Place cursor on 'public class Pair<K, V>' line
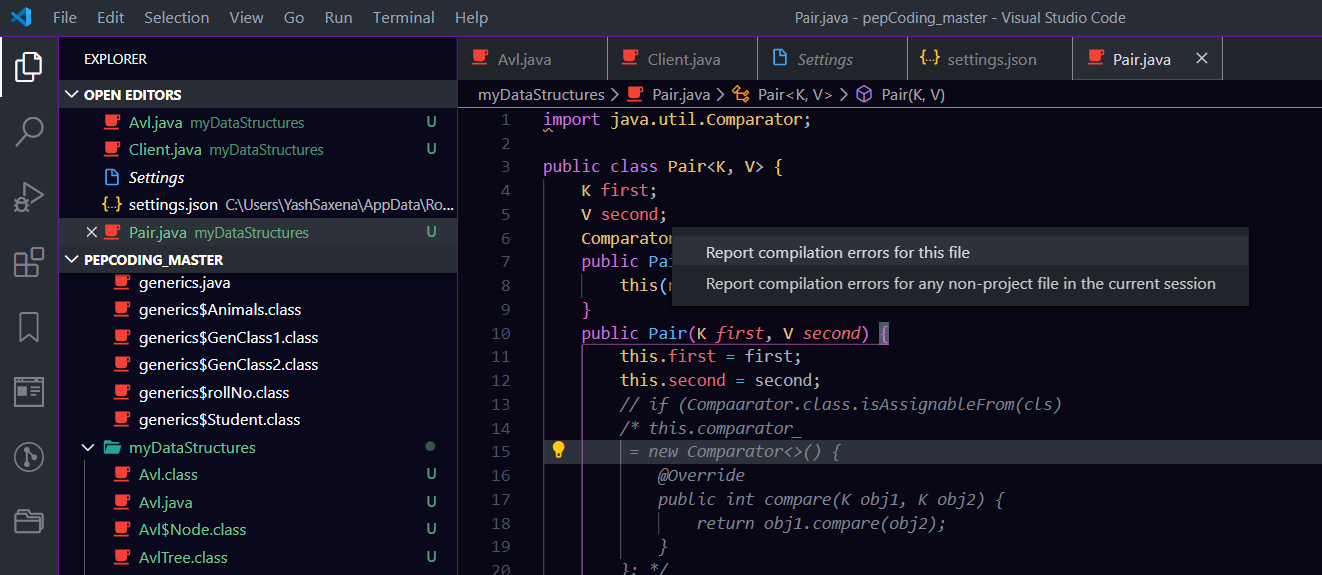1322x575 pixels. pos(662,167)
